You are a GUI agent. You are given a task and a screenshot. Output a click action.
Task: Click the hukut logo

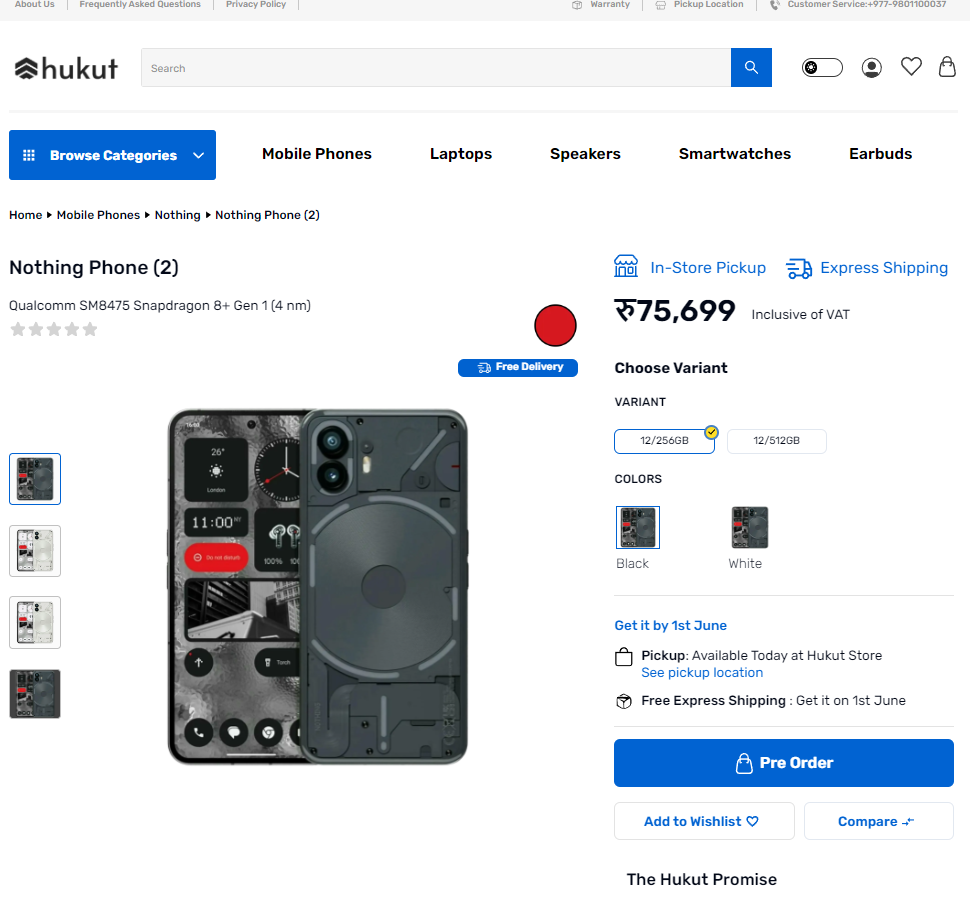[x=66, y=68]
